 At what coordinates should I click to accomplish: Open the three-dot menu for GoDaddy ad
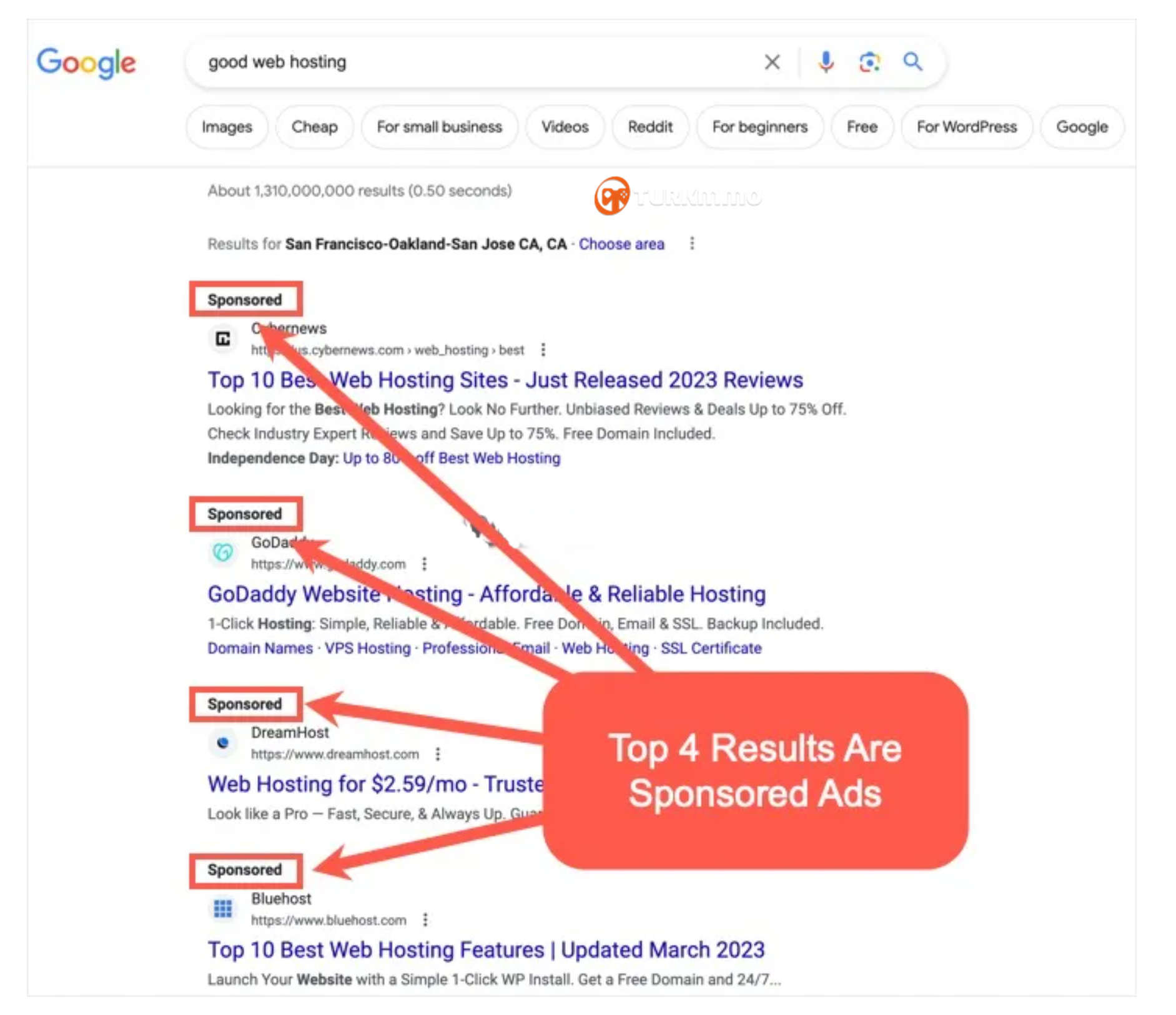[424, 564]
